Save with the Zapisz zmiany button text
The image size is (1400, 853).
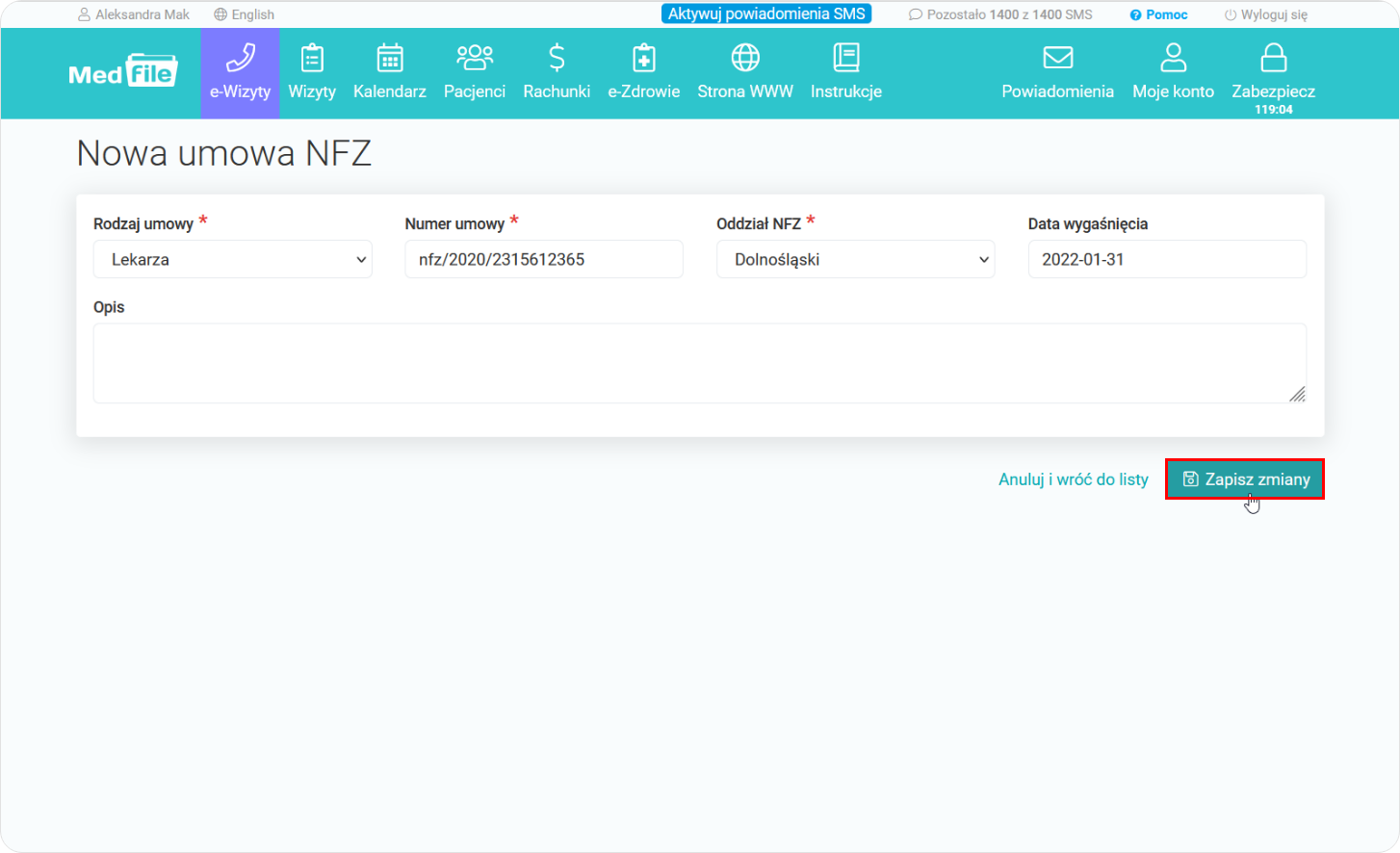(x=1257, y=479)
